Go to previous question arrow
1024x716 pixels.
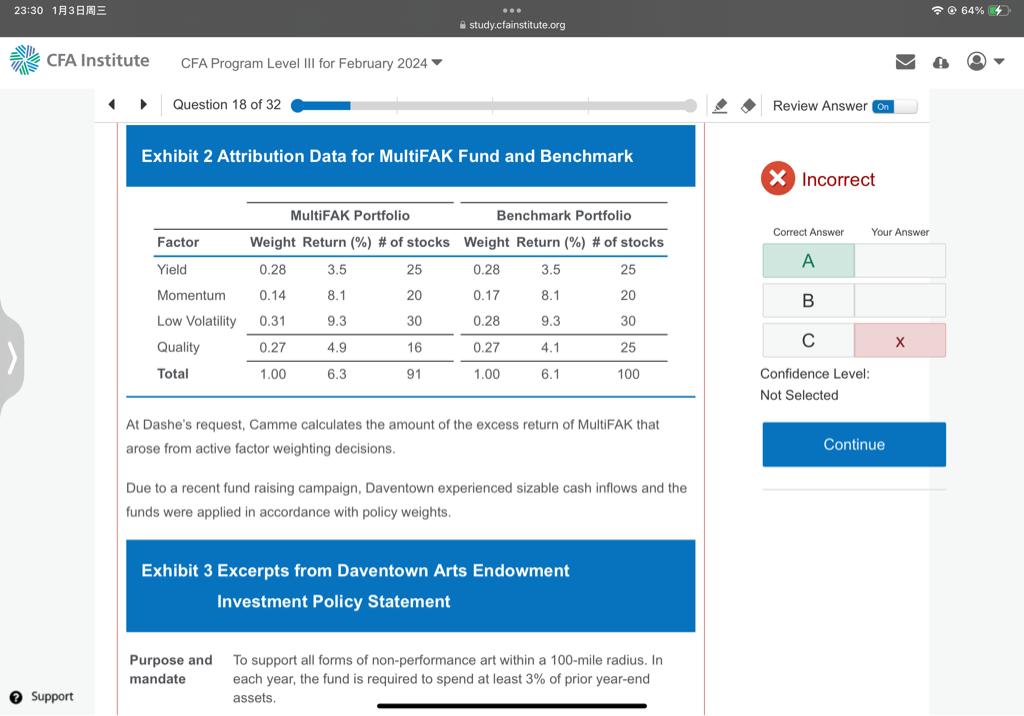coord(112,105)
